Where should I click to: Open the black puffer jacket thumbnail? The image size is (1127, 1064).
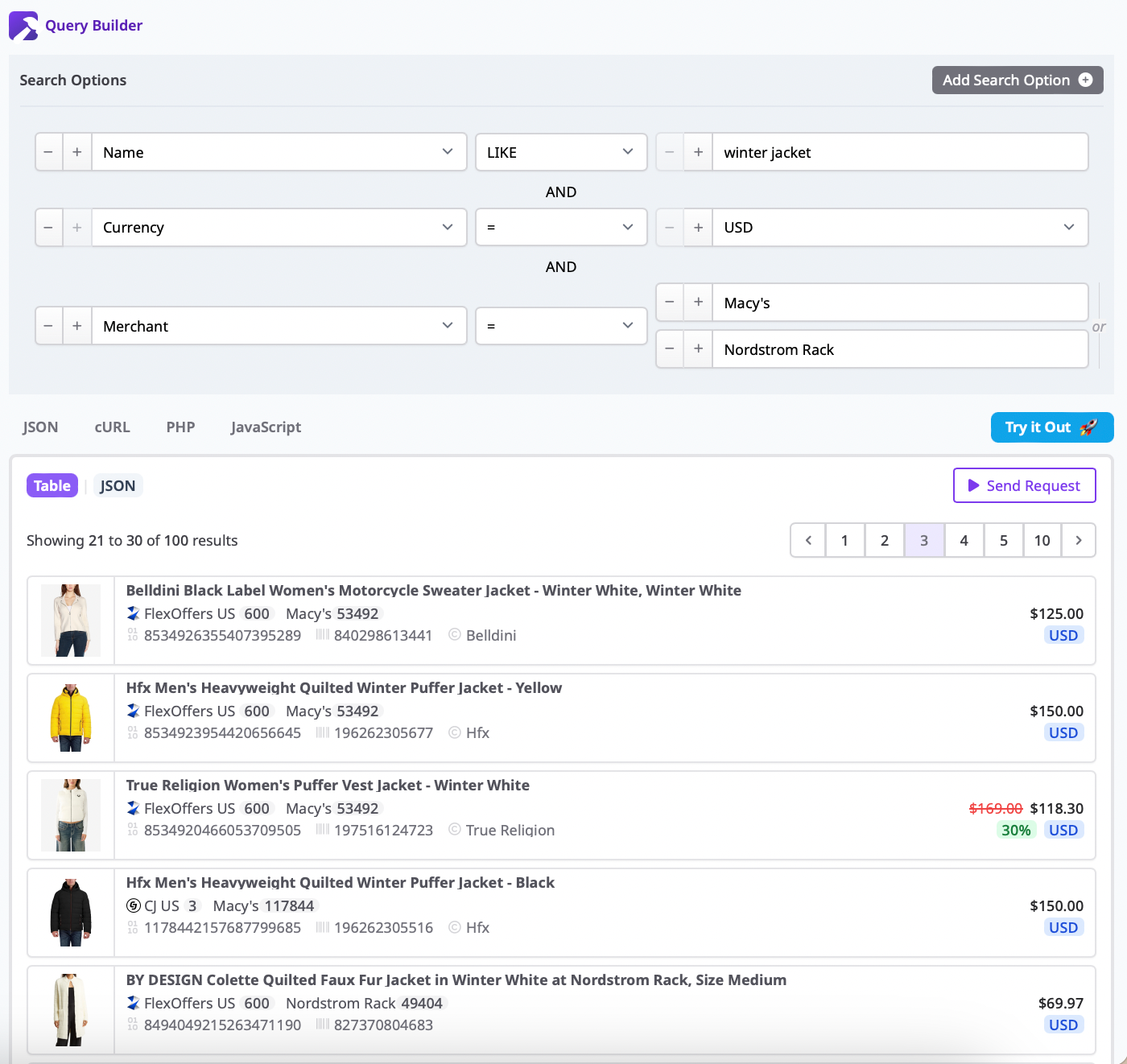click(71, 913)
